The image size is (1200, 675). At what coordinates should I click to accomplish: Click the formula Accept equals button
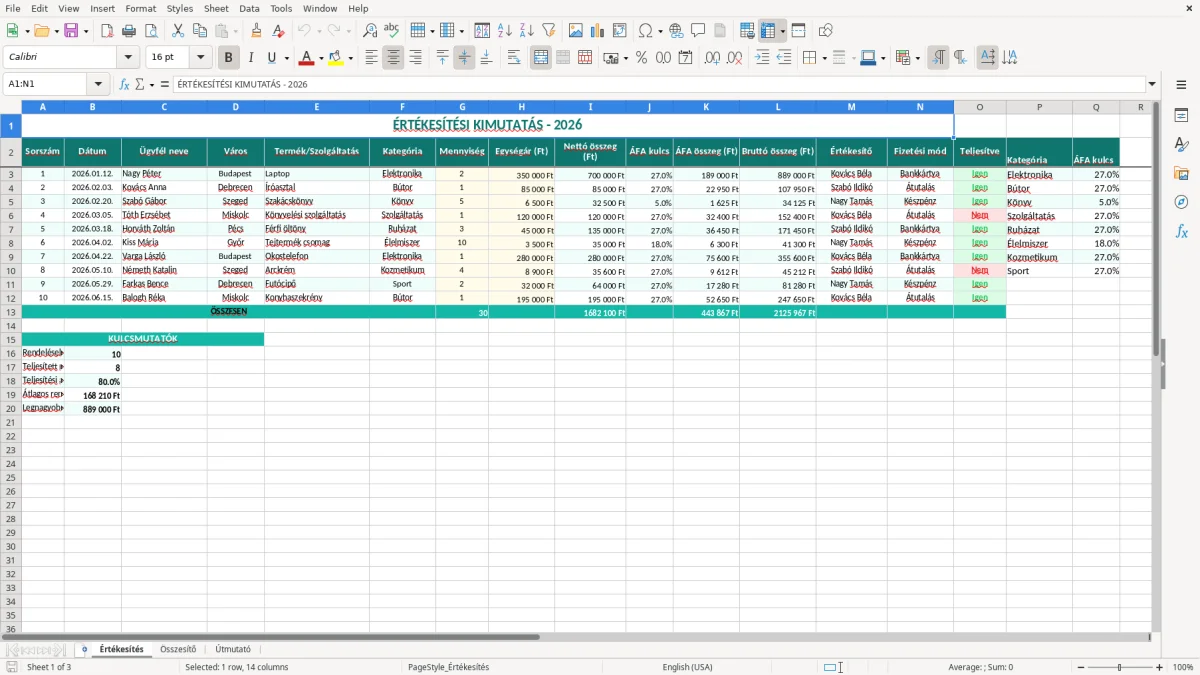click(x=165, y=85)
